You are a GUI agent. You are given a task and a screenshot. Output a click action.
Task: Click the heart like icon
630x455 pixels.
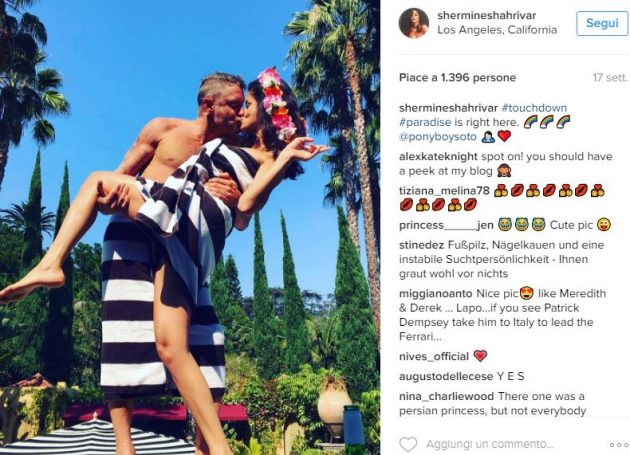point(408,444)
